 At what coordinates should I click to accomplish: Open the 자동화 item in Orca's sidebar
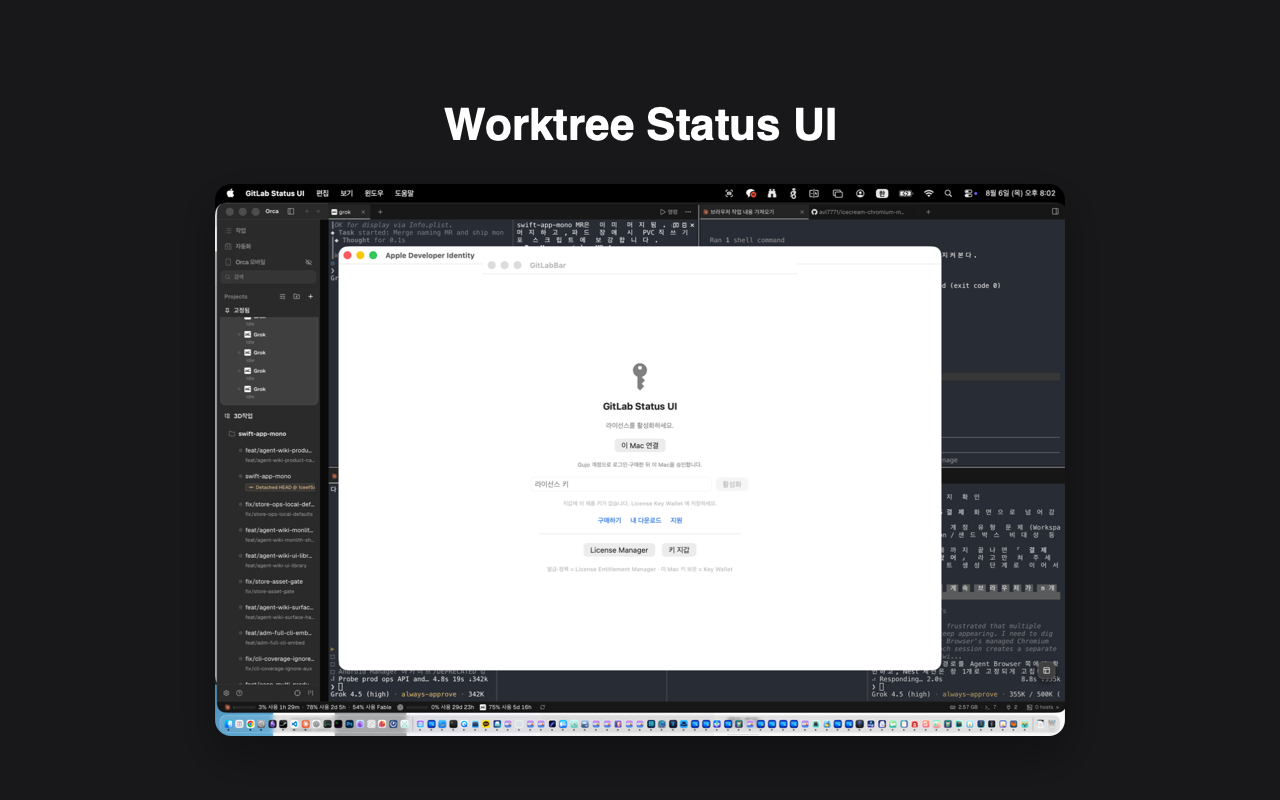(x=242, y=246)
